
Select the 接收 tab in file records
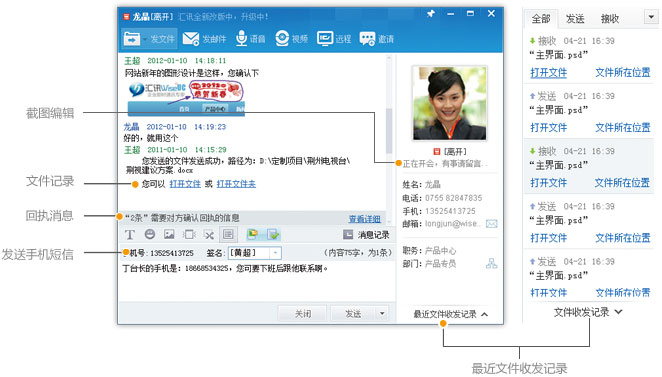pos(610,19)
